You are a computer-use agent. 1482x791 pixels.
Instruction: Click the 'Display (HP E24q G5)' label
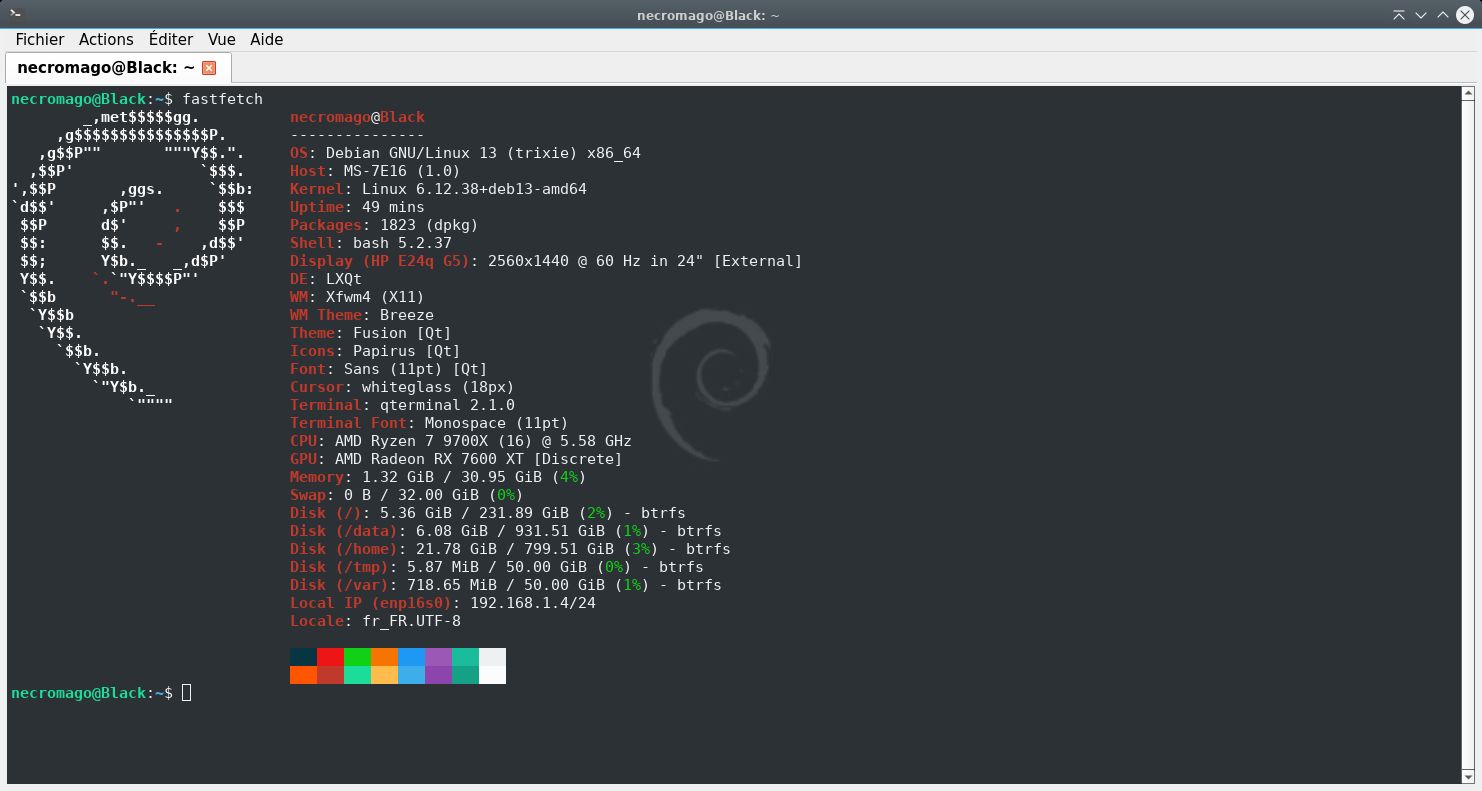pyautogui.click(x=380, y=261)
